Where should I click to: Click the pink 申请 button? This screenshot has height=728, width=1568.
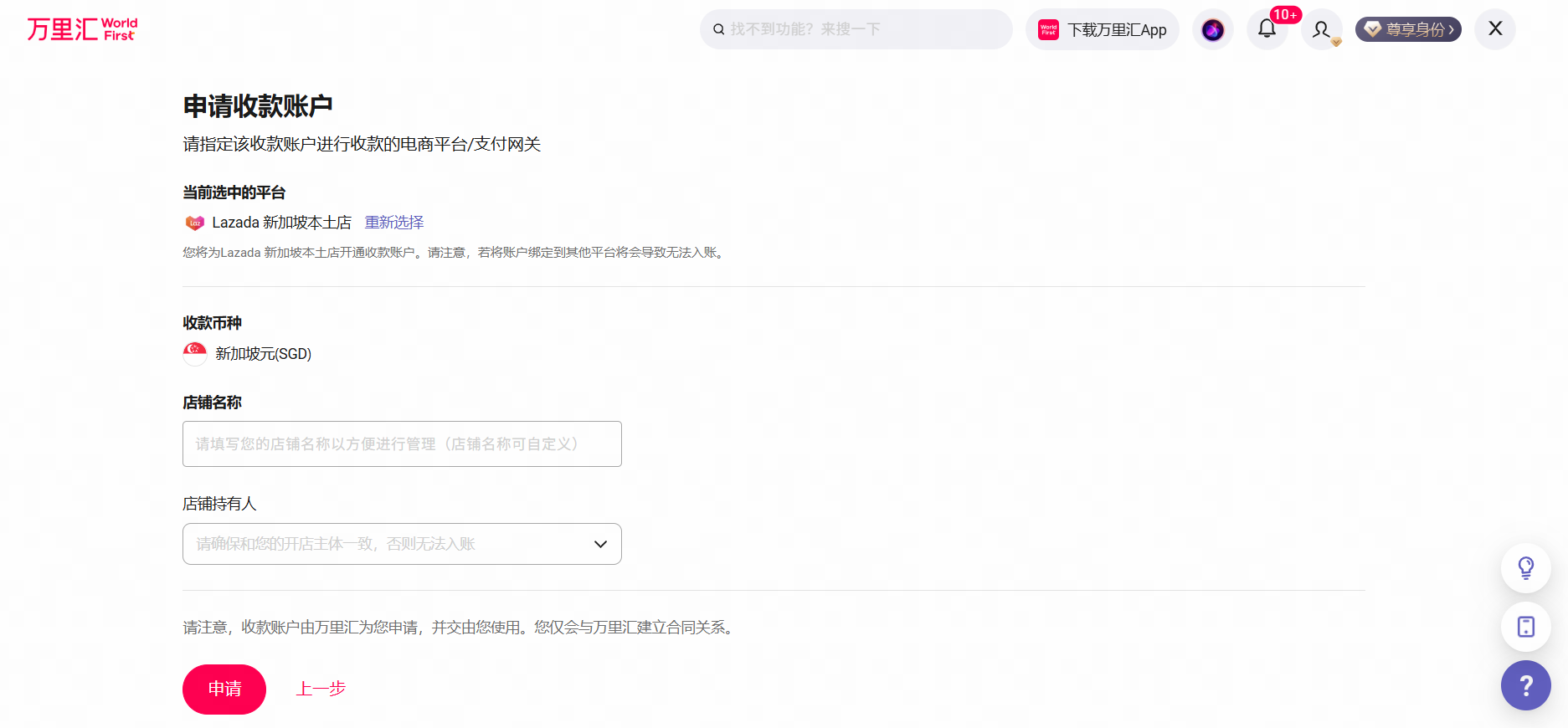pos(224,690)
